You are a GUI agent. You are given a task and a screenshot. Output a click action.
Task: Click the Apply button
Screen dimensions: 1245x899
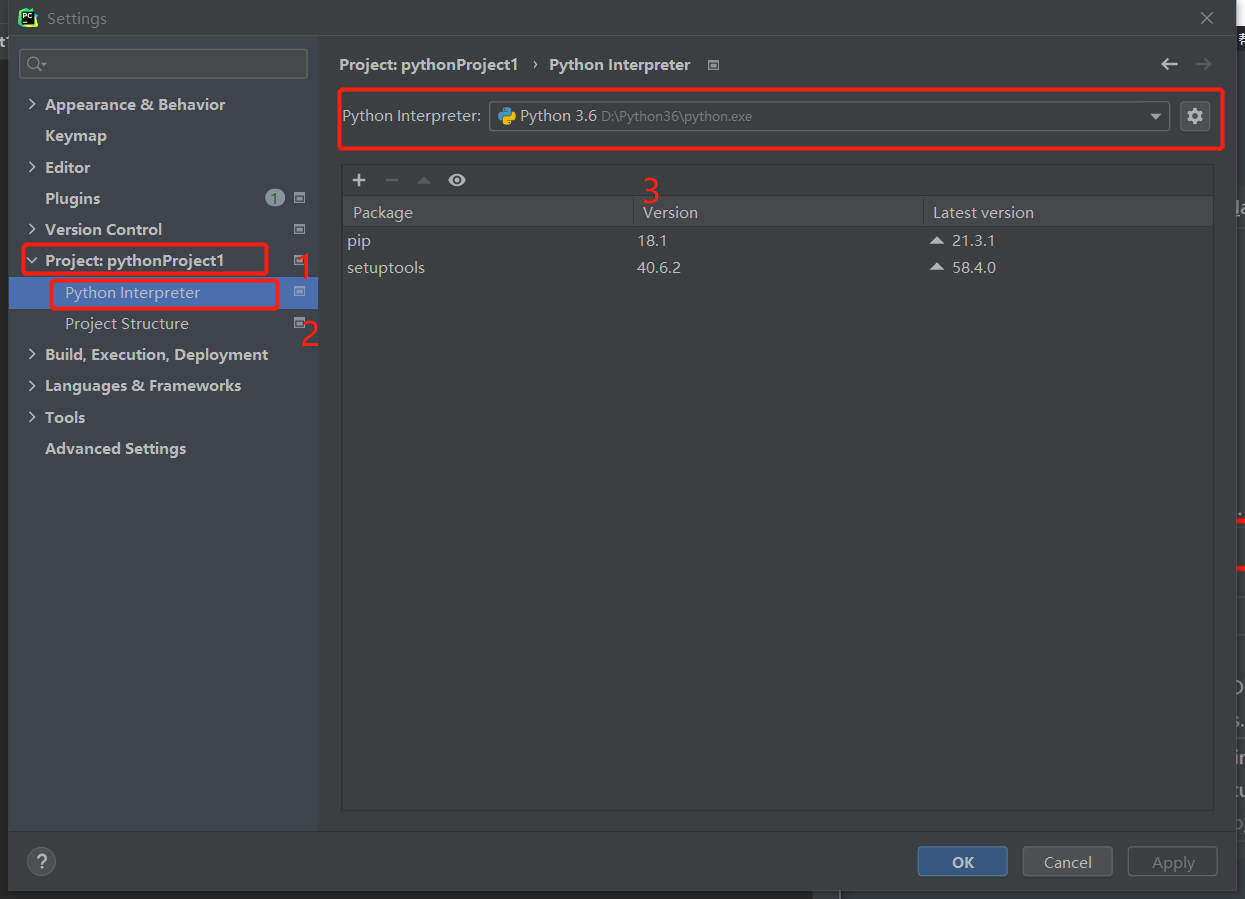1173,862
